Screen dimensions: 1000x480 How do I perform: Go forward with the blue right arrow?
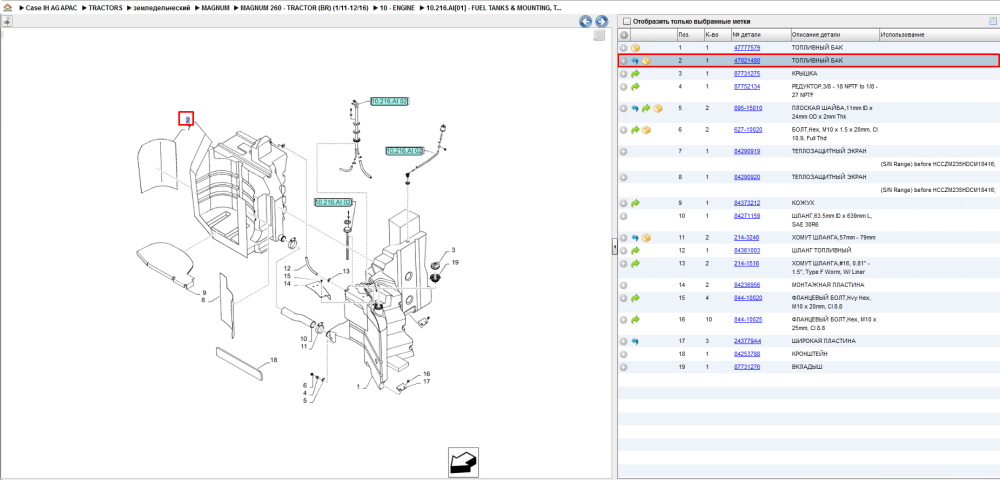point(600,22)
